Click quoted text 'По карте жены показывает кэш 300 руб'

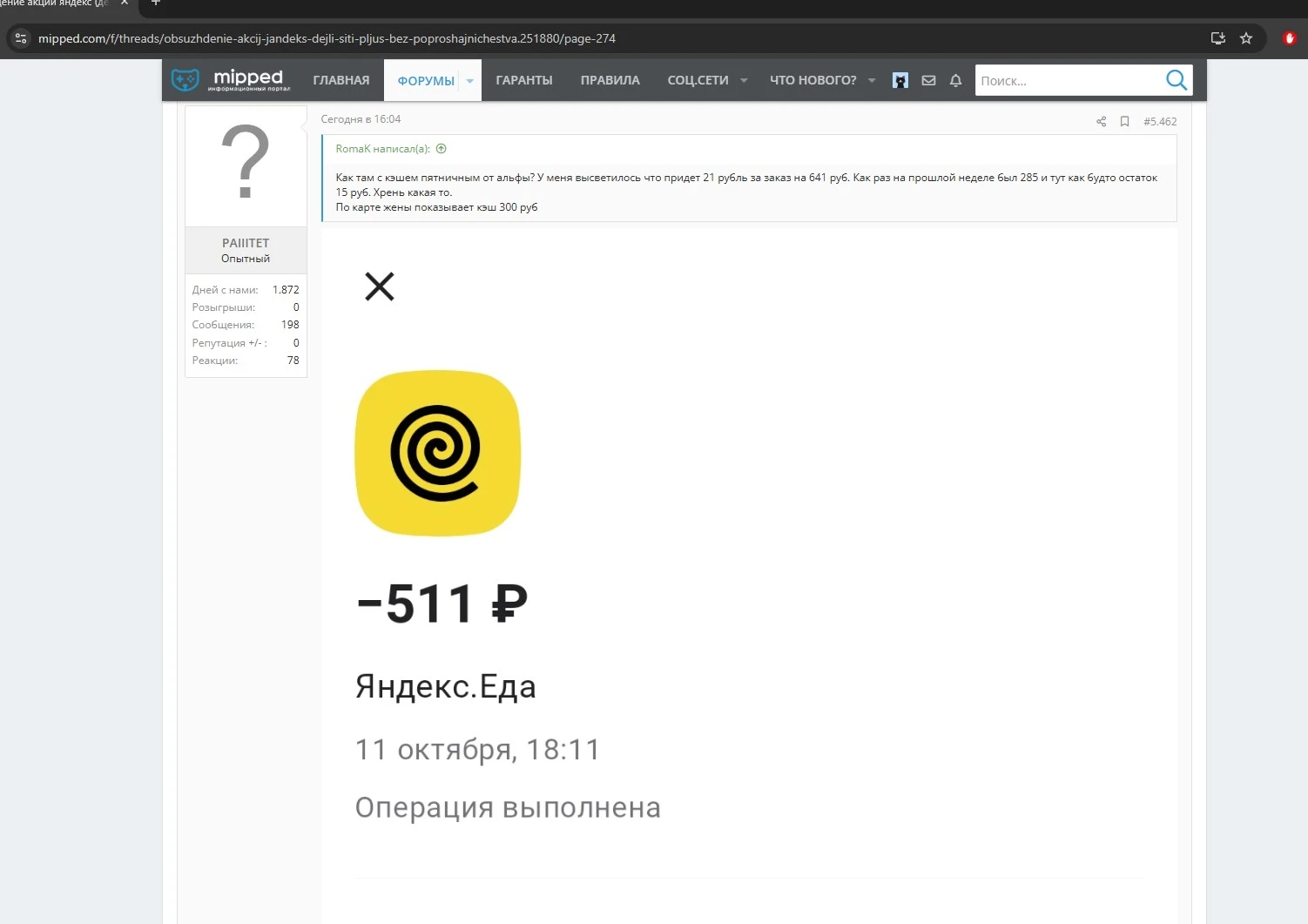[x=436, y=207]
